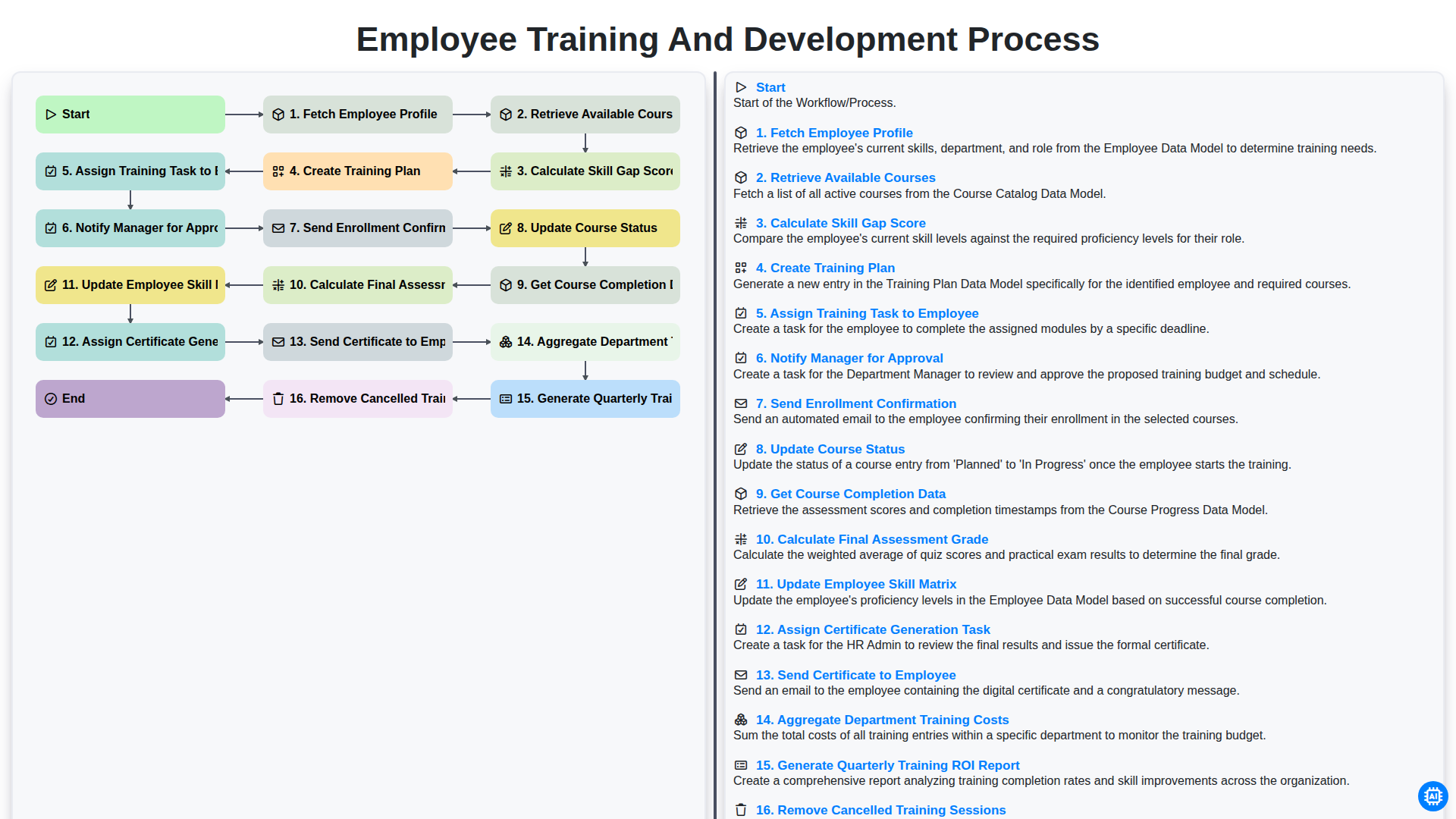Open the 4. Create Training Plan link
This screenshot has width=1456, height=819.
pyautogui.click(x=825, y=268)
